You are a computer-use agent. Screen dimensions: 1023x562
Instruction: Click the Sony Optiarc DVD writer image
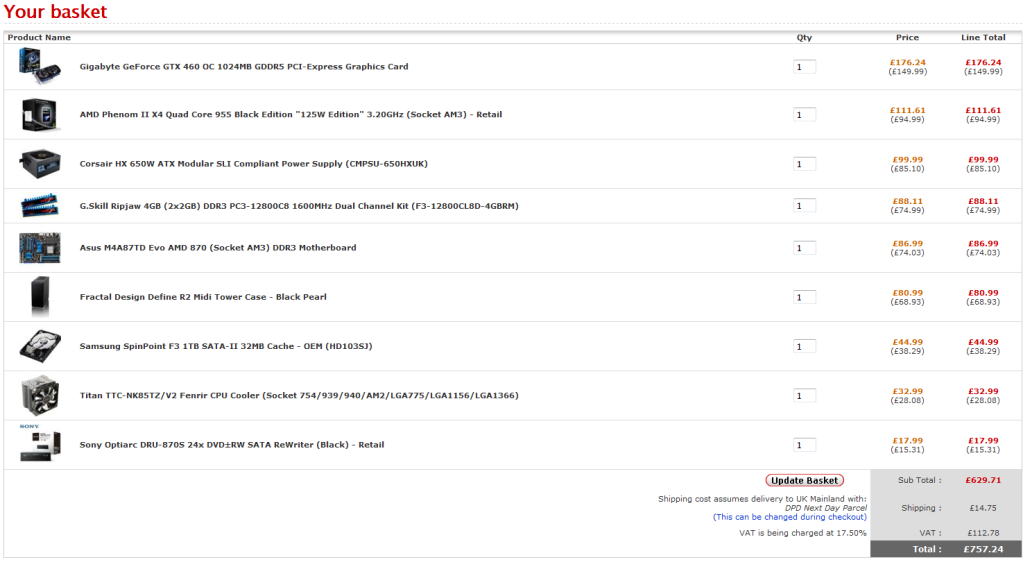click(40, 444)
